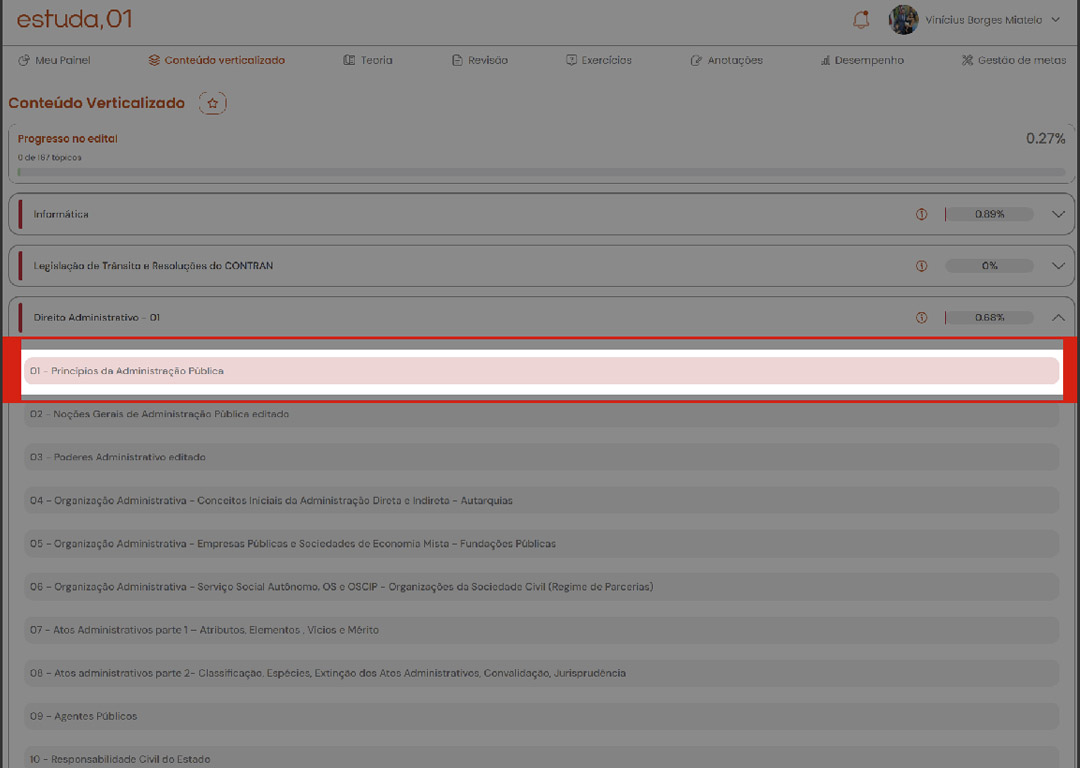
Task: Click the Progresso no edital progress bar
Action: [x=540, y=172]
